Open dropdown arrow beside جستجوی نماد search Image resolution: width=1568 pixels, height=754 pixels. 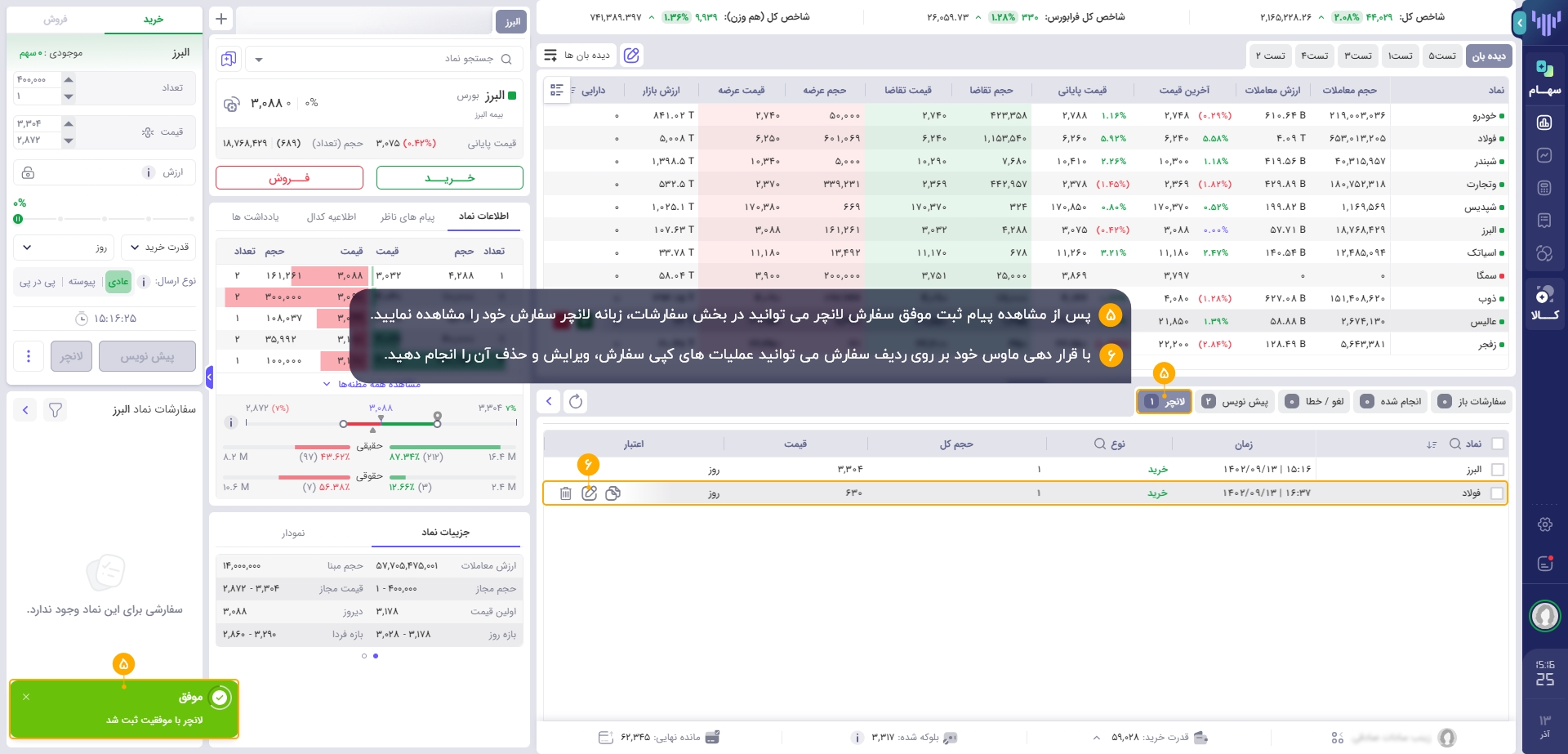(259, 60)
